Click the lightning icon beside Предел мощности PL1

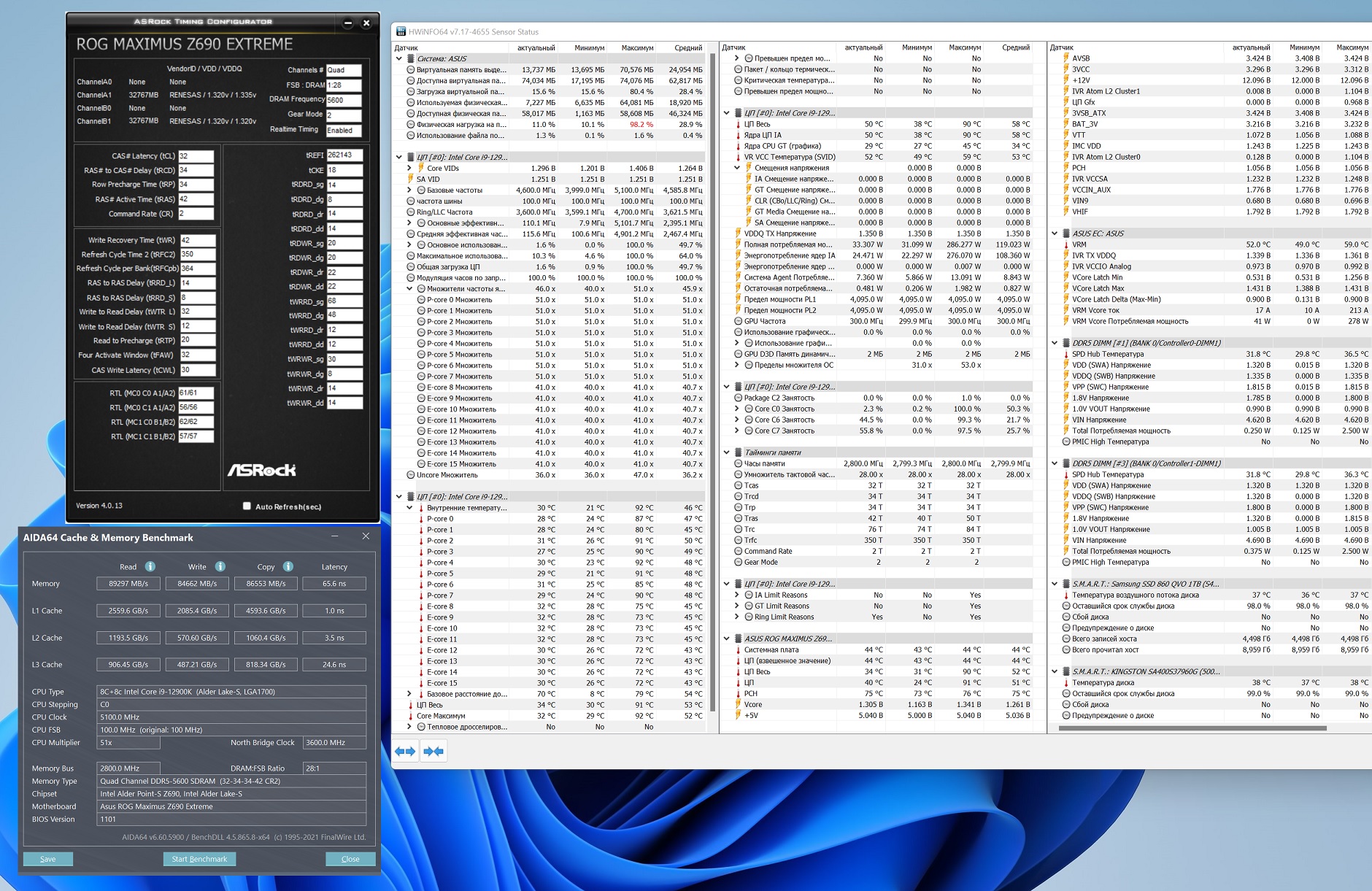pos(738,299)
